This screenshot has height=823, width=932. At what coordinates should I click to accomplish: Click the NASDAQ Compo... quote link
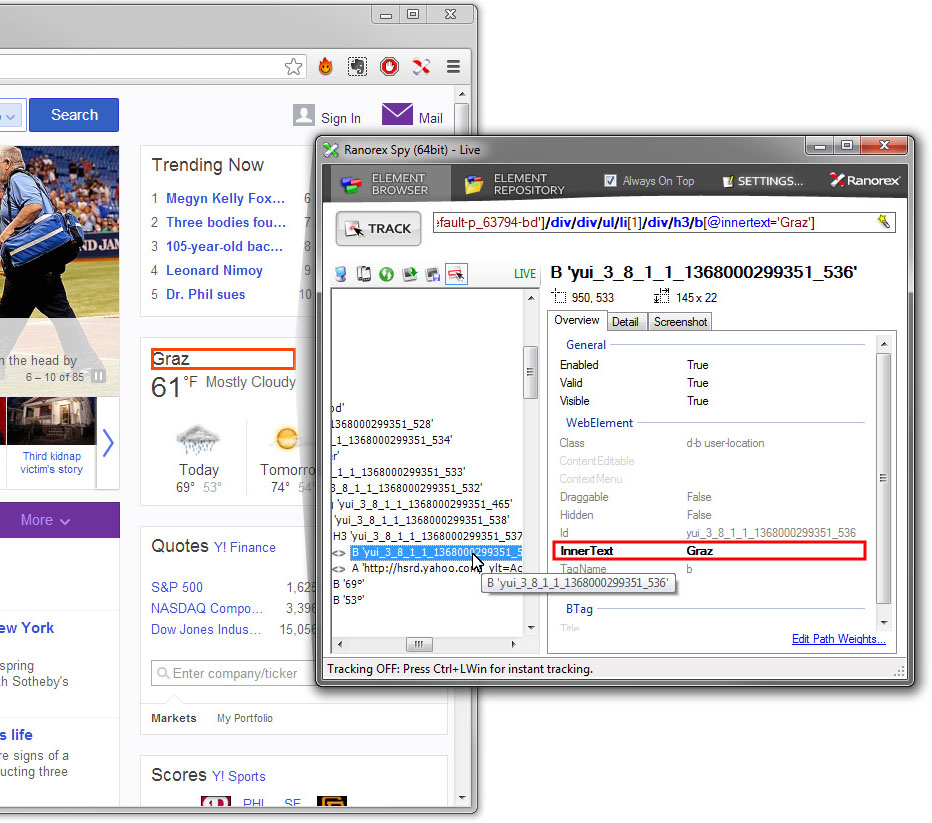[207, 608]
